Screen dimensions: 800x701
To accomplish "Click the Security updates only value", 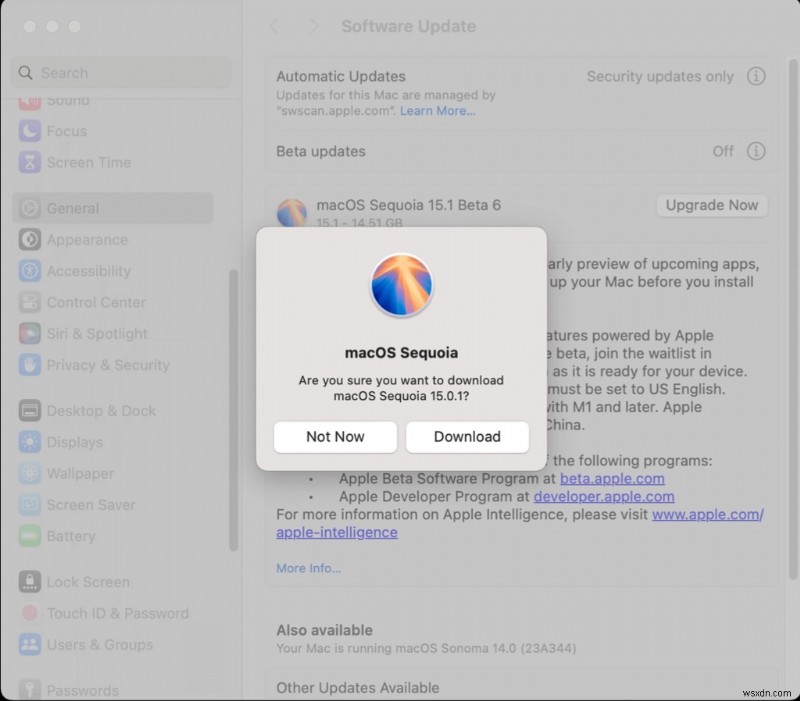I will [660, 76].
